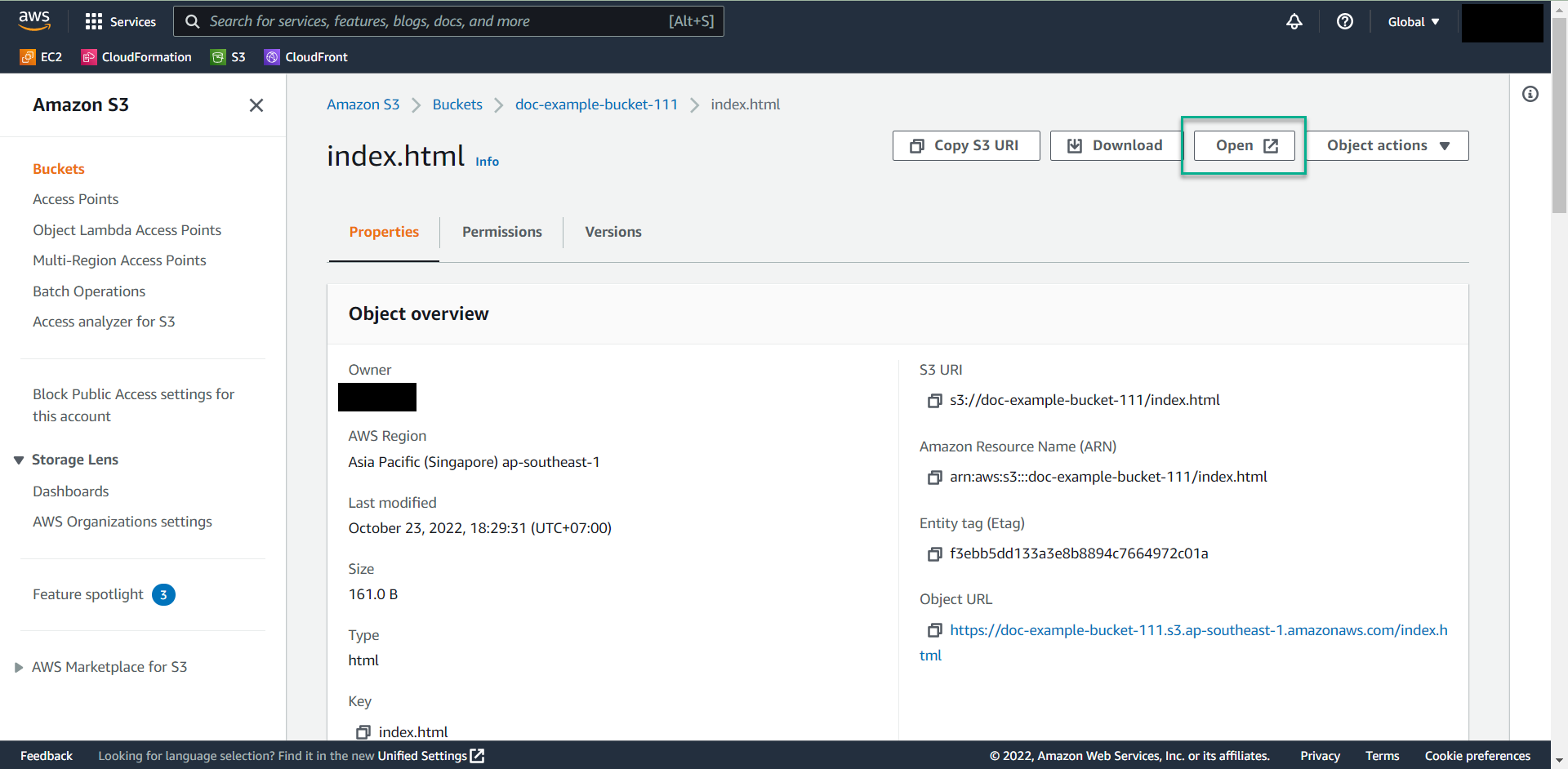Click the Download button
This screenshot has height=769, width=1568.
click(x=1115, y=146)
